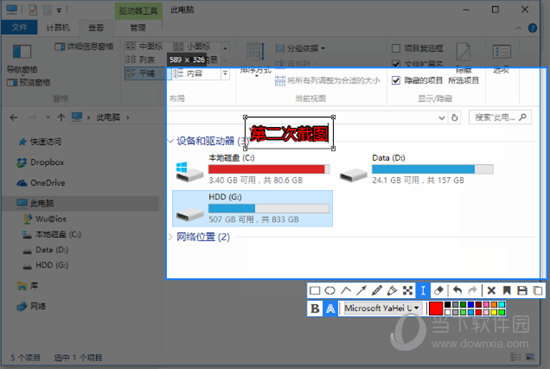
Task: Select the arrow drawing tool
Action: click(361, 290)
